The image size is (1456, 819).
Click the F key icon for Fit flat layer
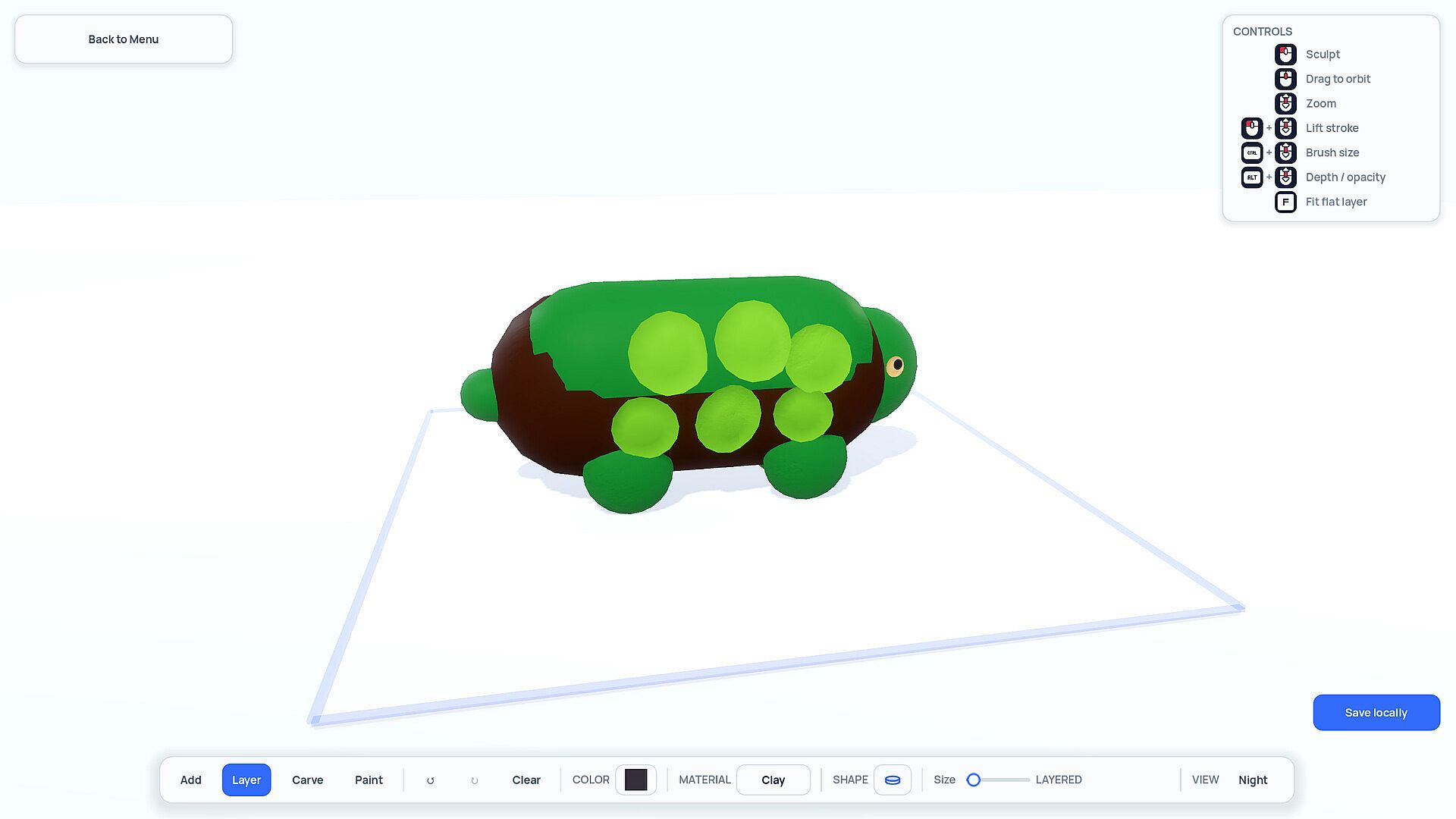click(x=1285, y=202)
